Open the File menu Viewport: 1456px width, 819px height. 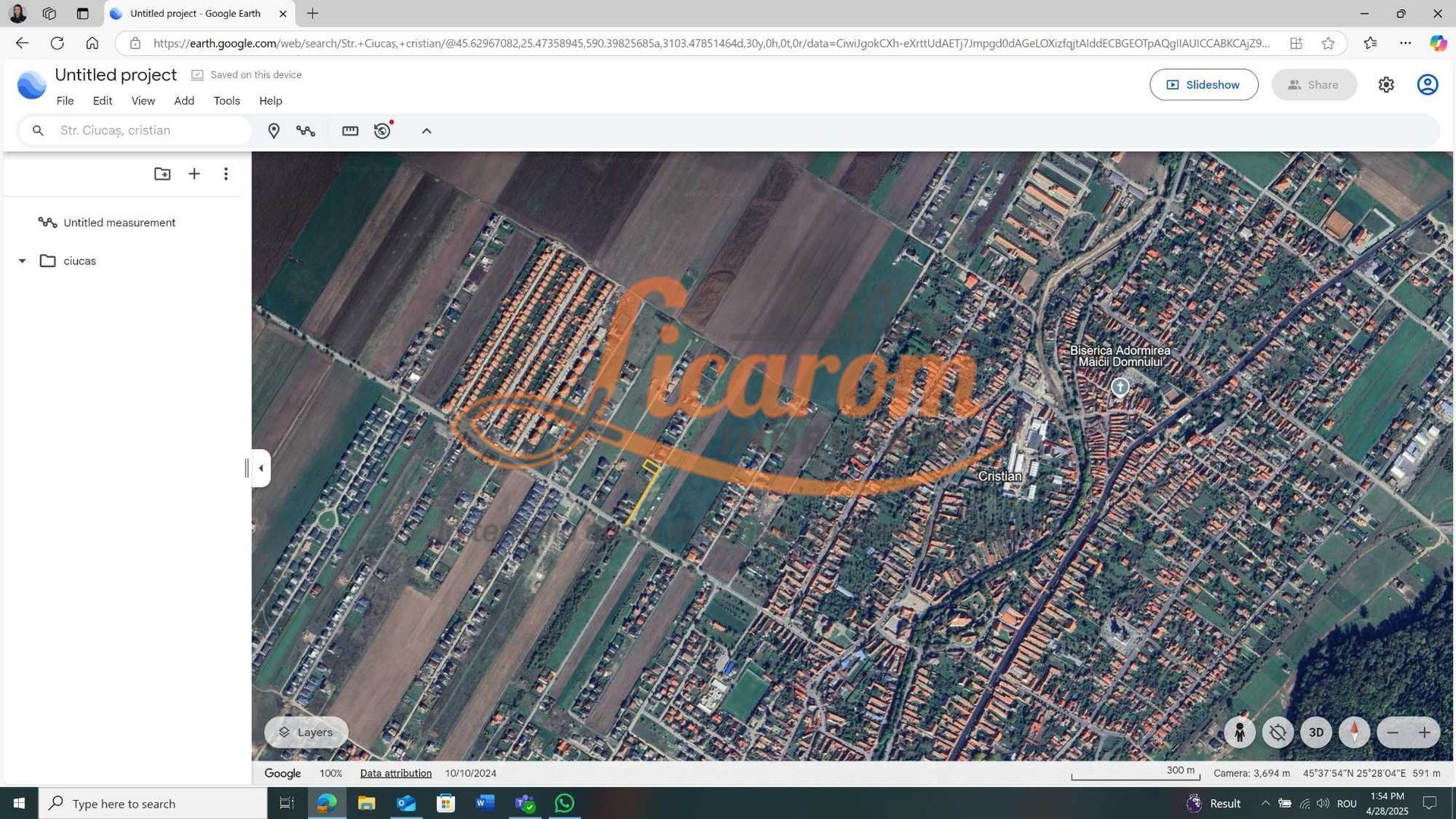point(65,101)
